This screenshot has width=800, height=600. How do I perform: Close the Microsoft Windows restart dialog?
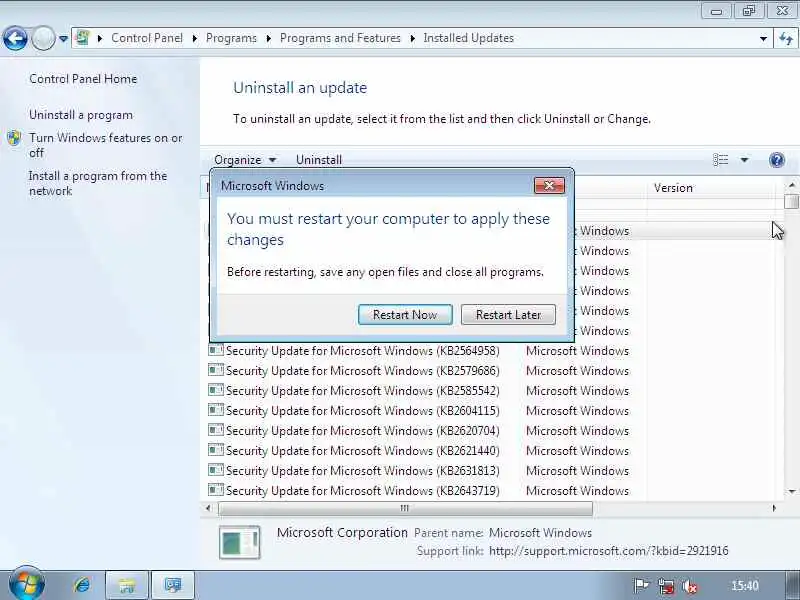(549, 186)
